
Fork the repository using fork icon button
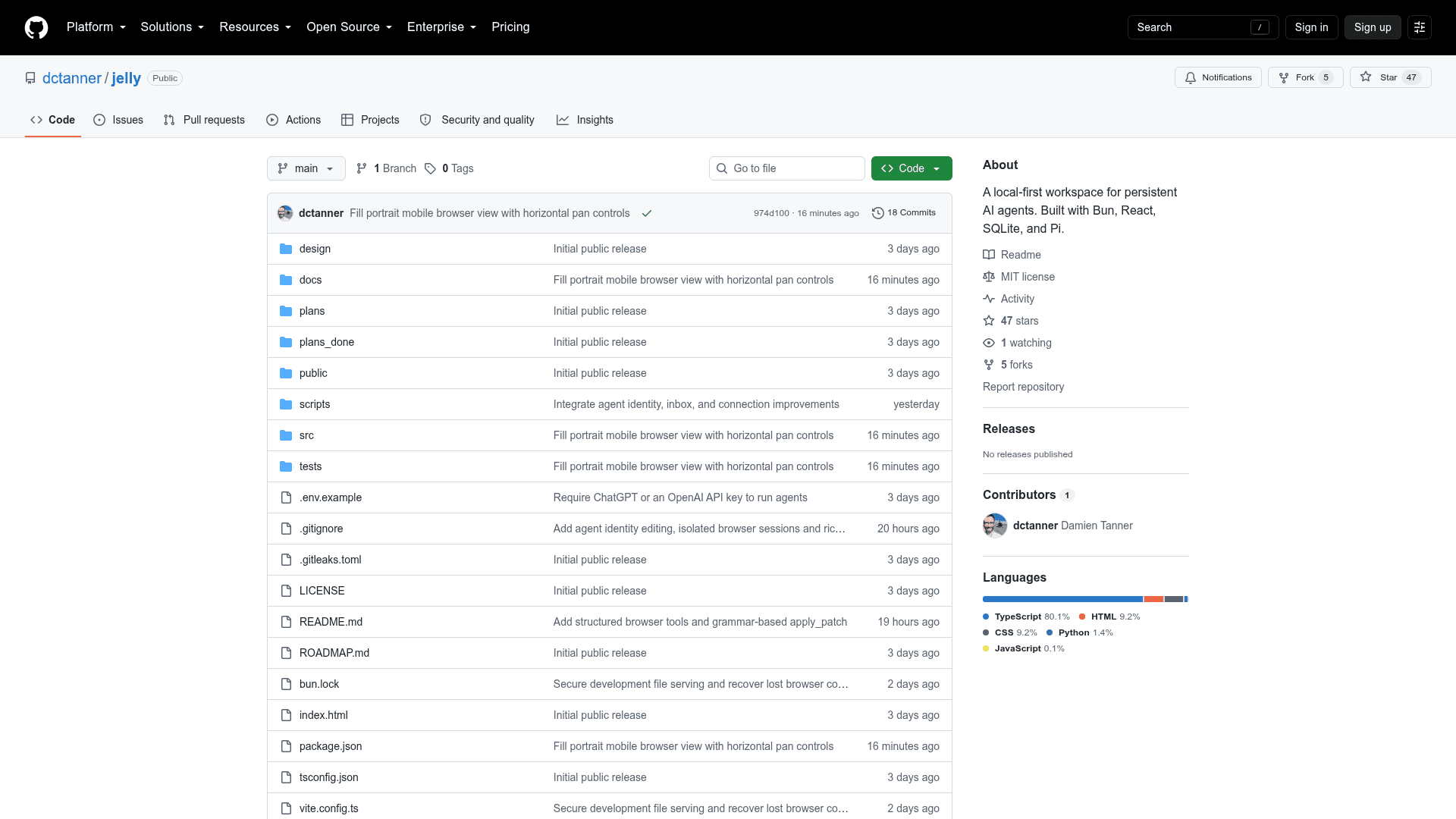(x=1306, y=77)
